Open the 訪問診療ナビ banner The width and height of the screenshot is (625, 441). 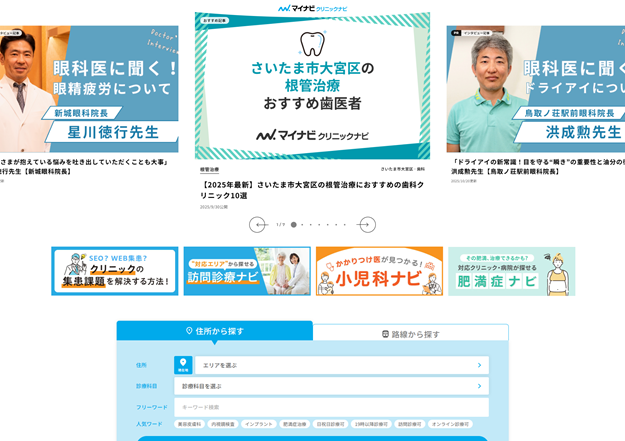point(247,271)
